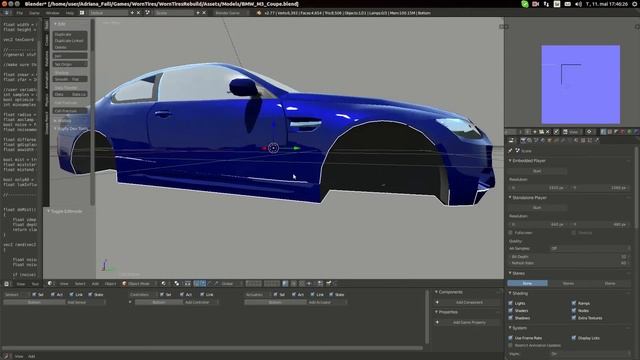Open the AA Samples dropdown
The image size is (640, 360).
point(589,248)
